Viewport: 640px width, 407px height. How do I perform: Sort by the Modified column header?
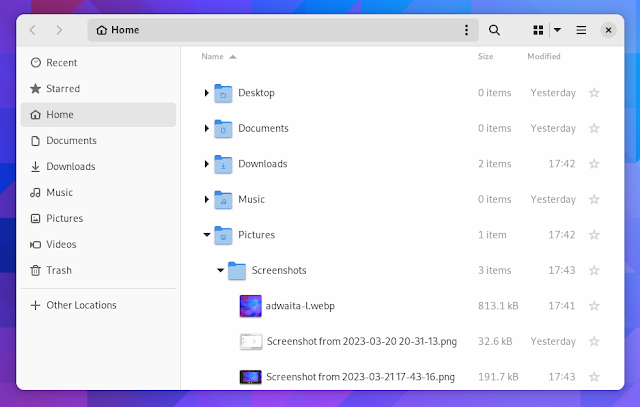[544, 56]
